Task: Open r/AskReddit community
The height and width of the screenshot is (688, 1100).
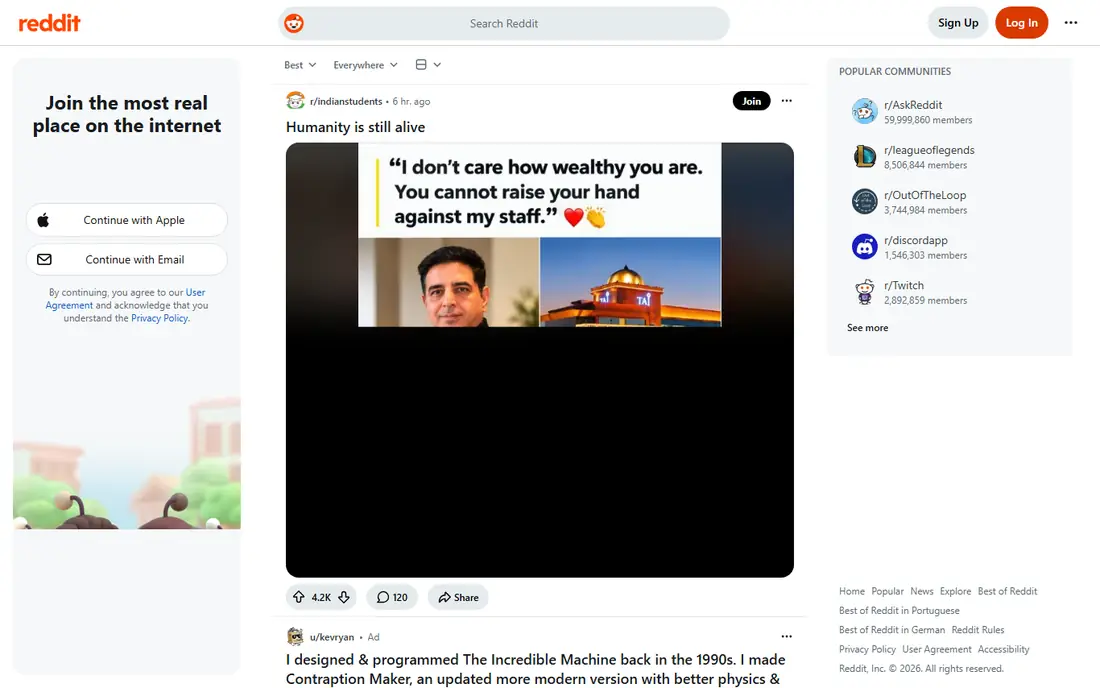Action: tap(913, 105)
